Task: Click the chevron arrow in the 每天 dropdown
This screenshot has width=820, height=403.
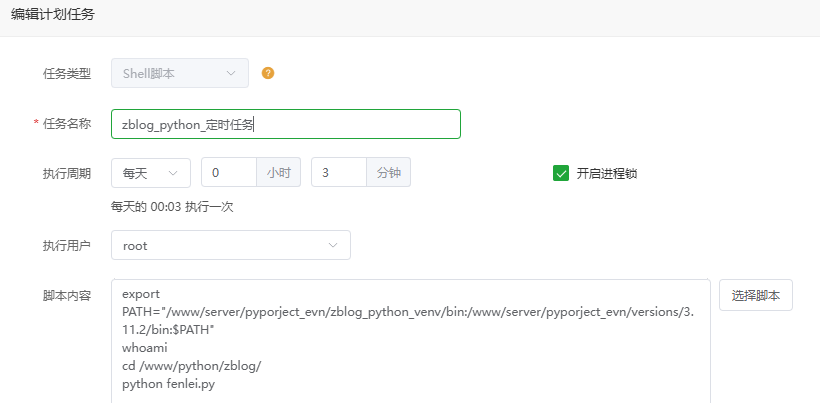Action: click(174, 173)
